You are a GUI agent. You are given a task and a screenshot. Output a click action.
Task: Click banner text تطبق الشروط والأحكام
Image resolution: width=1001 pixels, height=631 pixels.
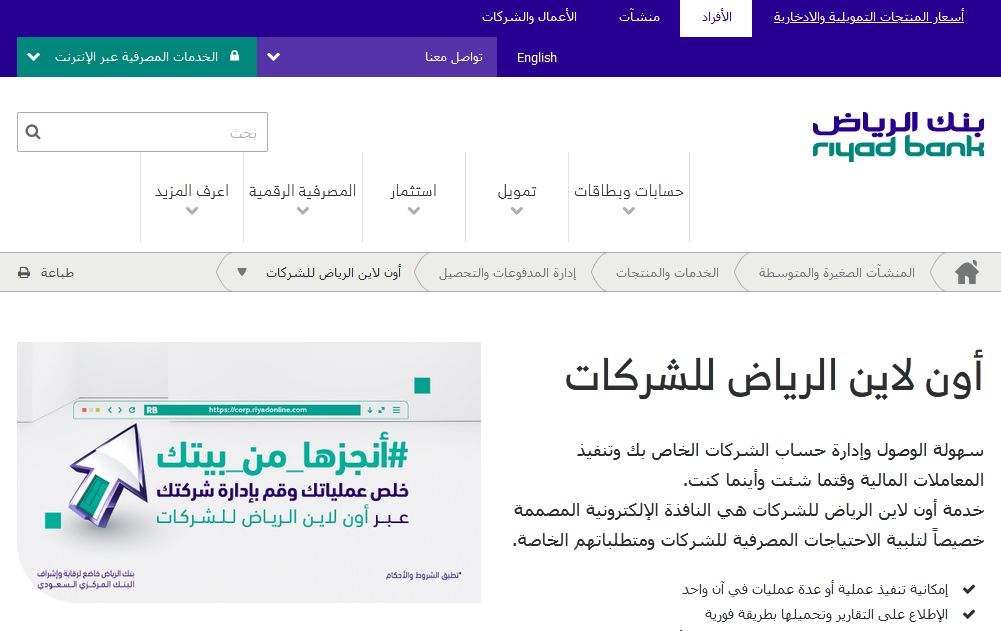423,575
